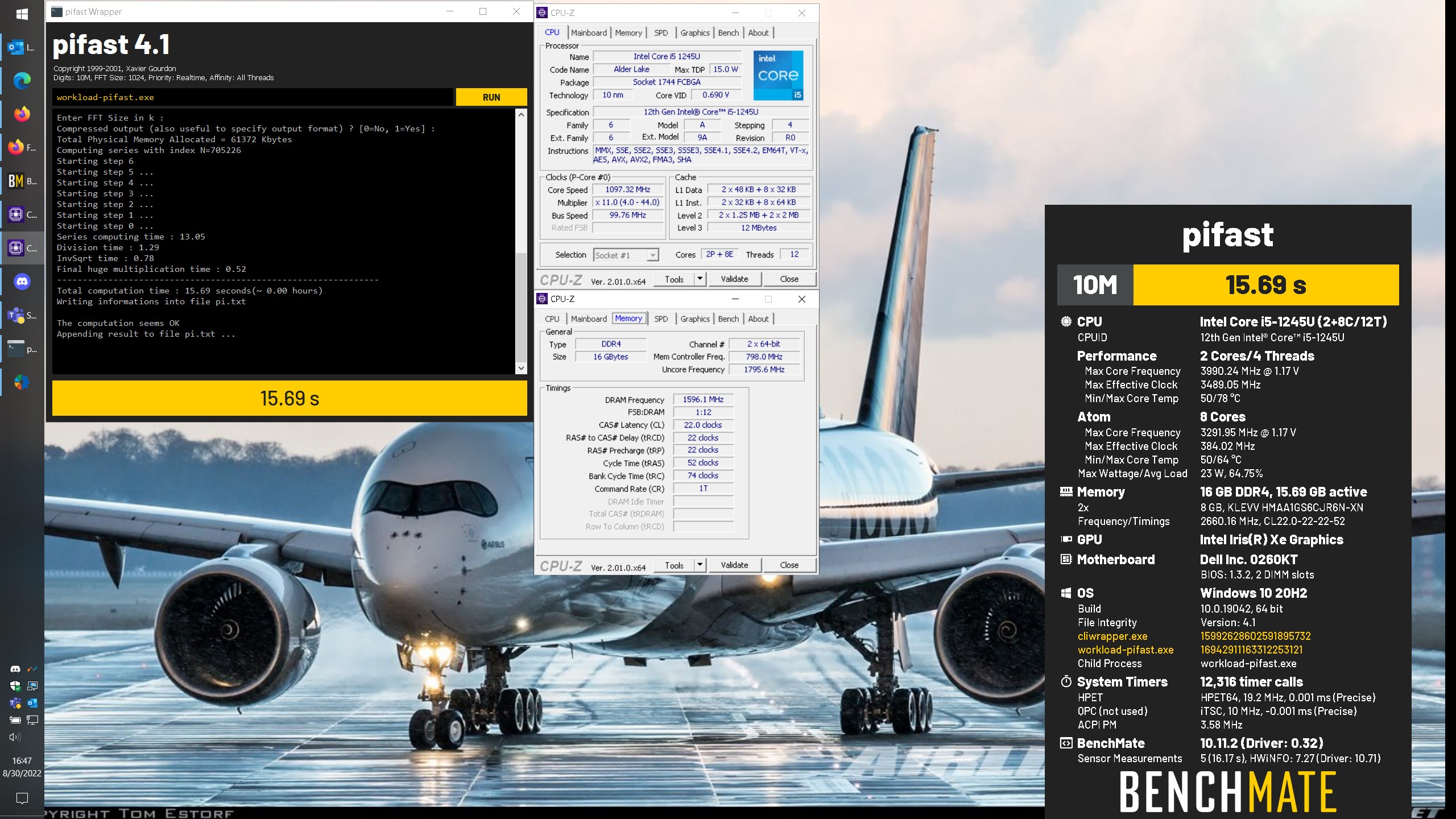1456x819 pixels.
Task: Open BenchMate taskbar icon
Action: click(22, 181)
